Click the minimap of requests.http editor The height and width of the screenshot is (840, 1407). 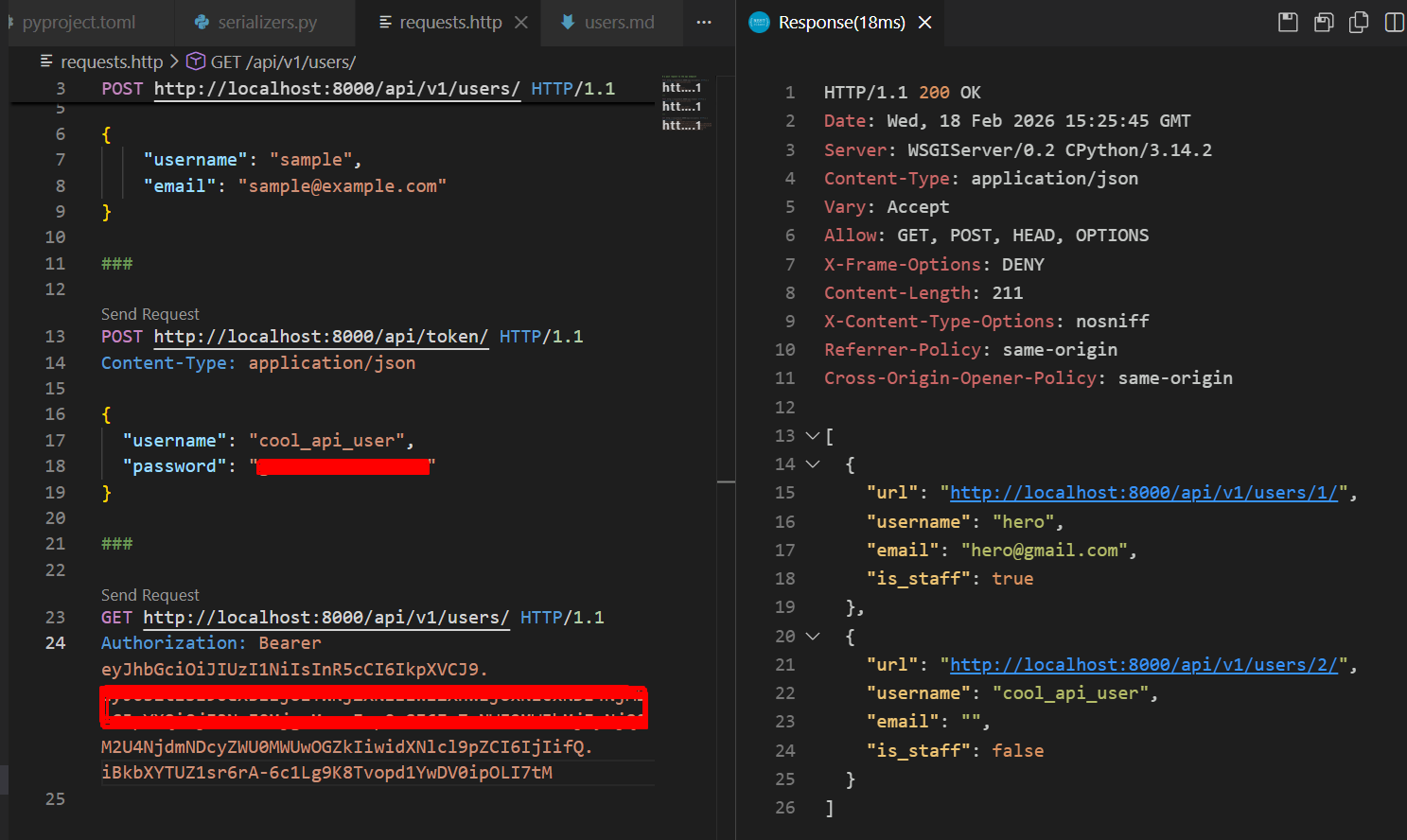pos(685,104)
